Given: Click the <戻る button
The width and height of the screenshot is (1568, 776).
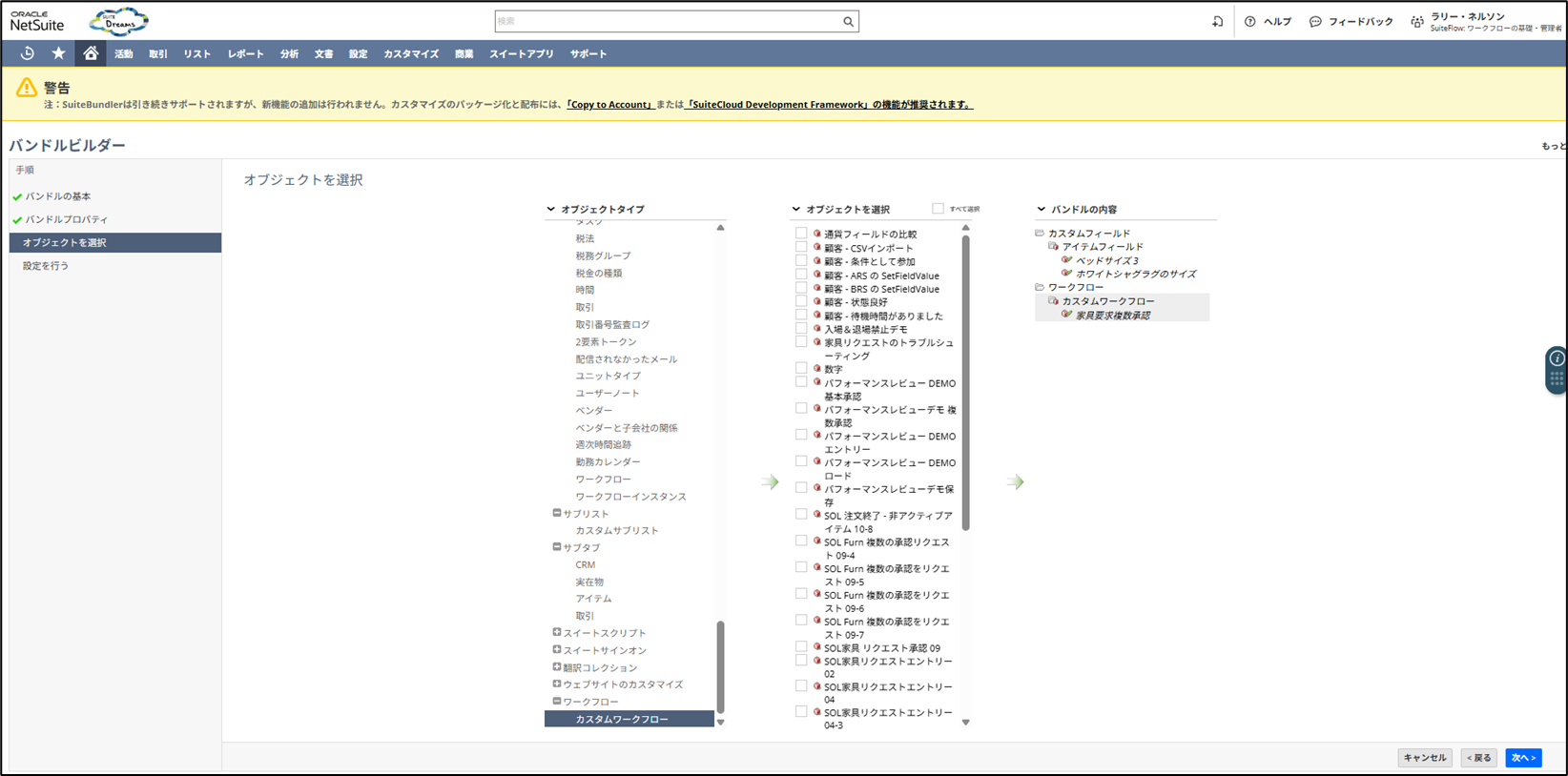Looking at the screenshot, I should coord(1479,758).
